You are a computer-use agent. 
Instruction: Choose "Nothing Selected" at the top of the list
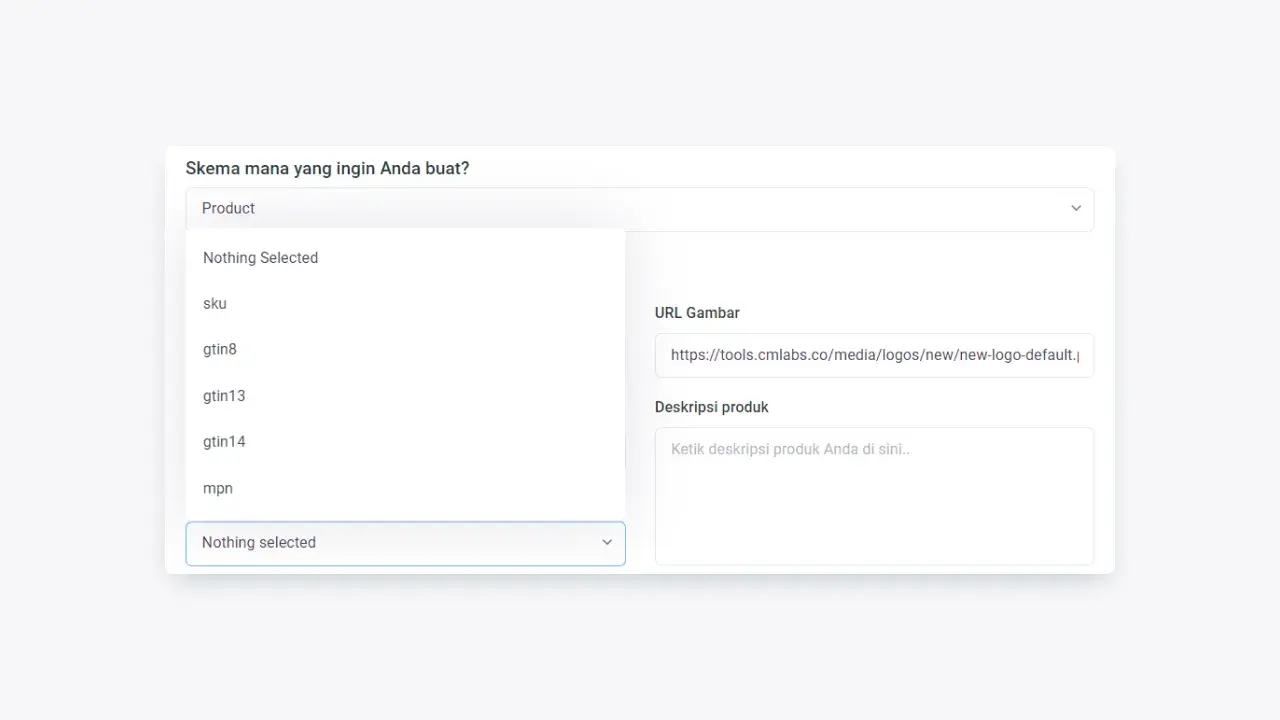coord(260,257)
